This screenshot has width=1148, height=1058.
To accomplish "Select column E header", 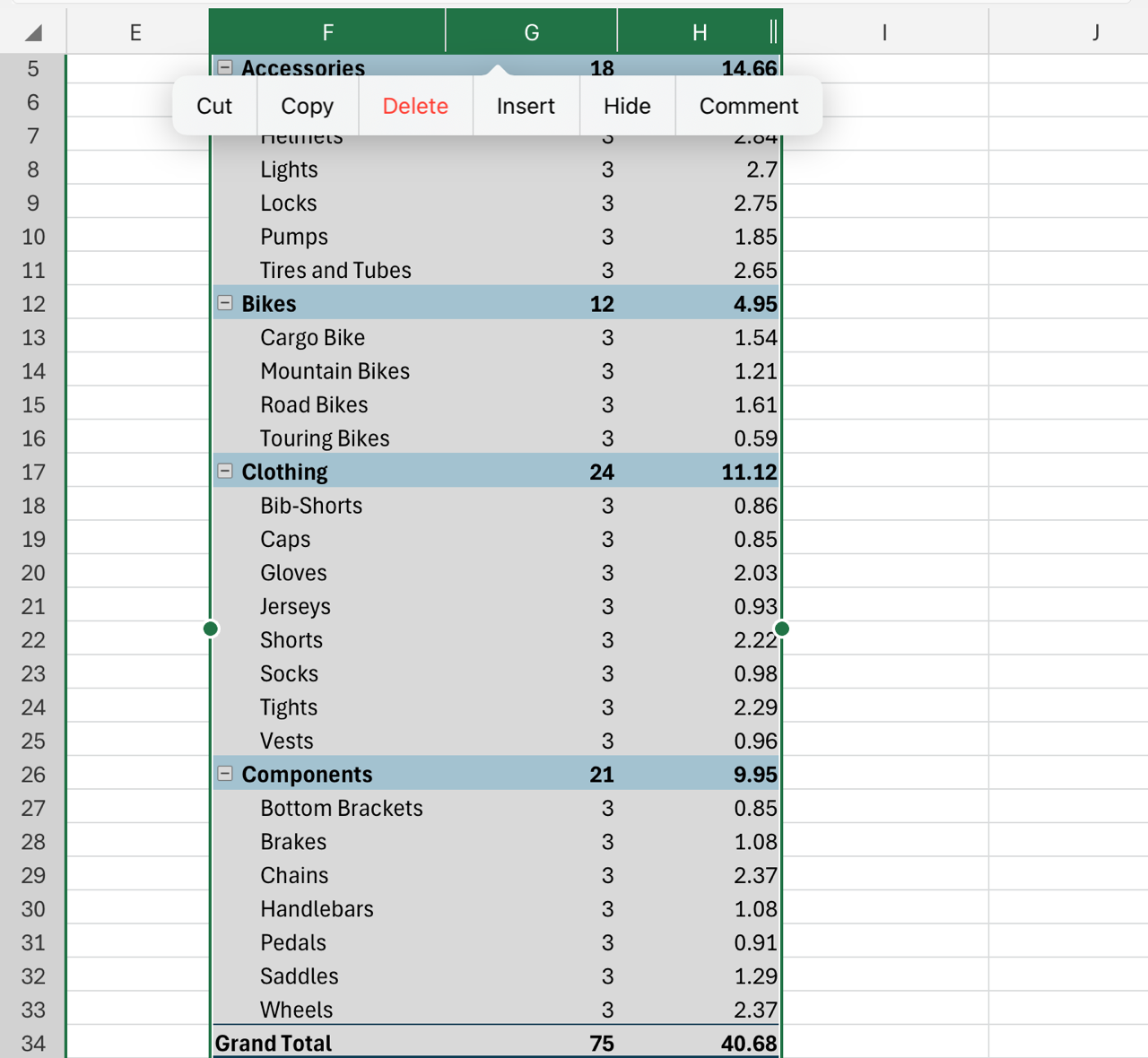I will point(135,31).
